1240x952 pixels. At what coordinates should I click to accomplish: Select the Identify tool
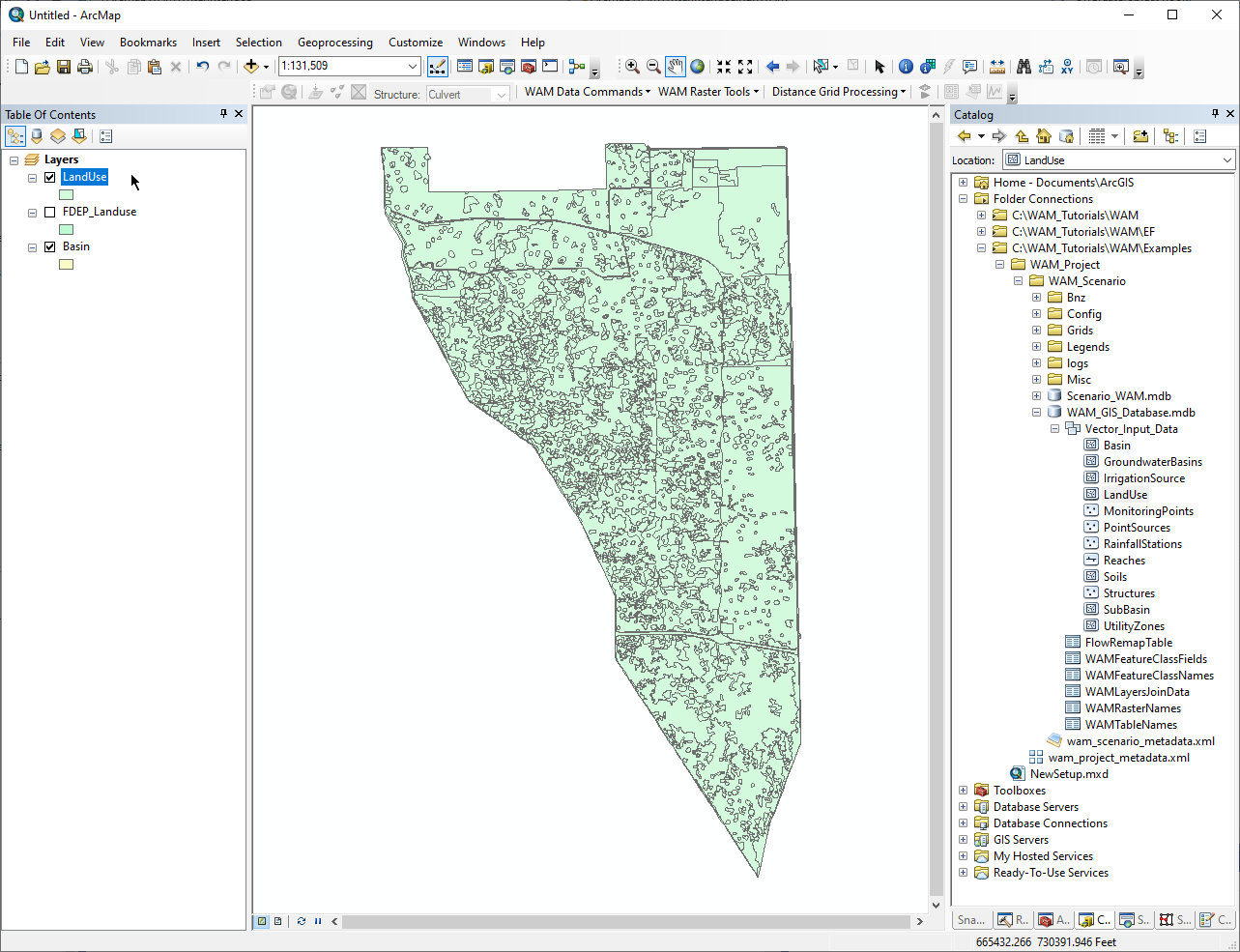(906, 67)
